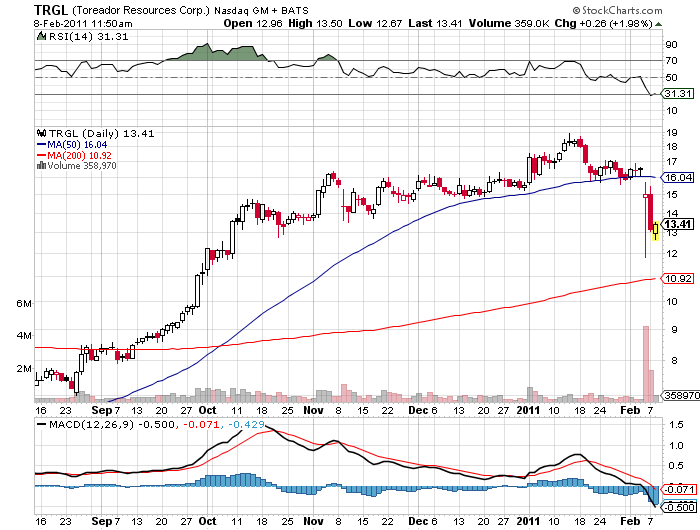Click the tallest pink volume bar in February

click(x=646, y=363)
